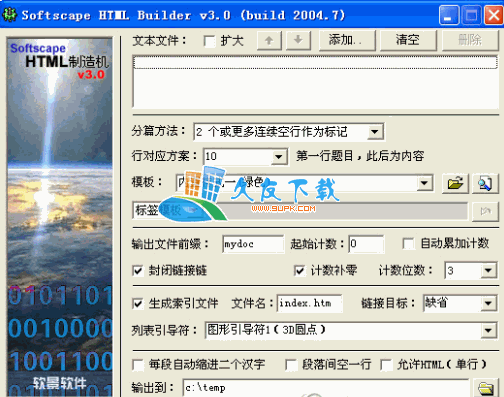Image resolution: width=504 pixels, height=397 pixels.
Task: Click the 起始计数 field containing 0
Action: tap(366, 244)
